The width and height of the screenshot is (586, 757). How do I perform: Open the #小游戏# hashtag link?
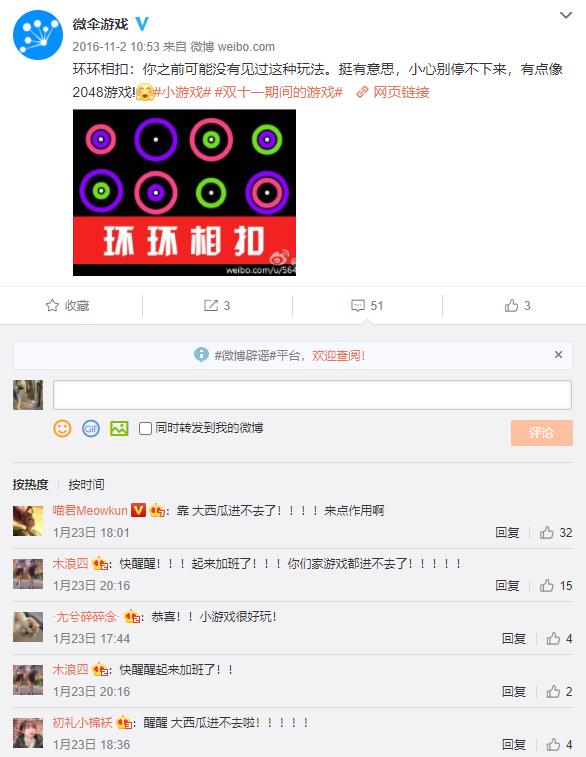pyautogui.click(x=182, y=92)
